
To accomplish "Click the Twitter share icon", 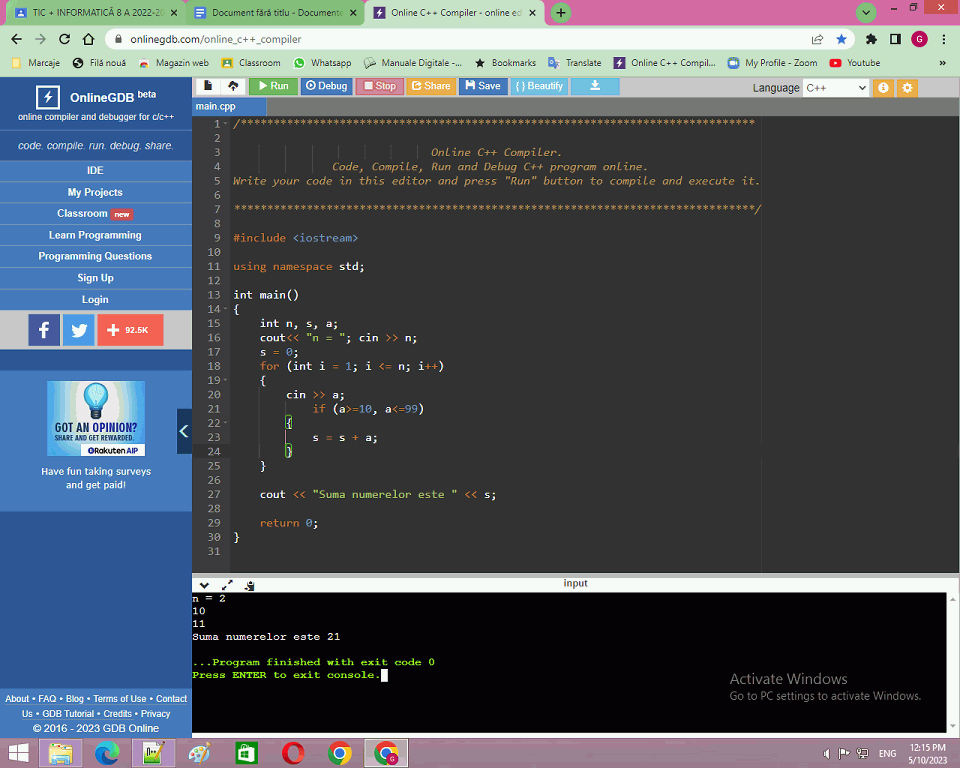I will pos(78,330).
